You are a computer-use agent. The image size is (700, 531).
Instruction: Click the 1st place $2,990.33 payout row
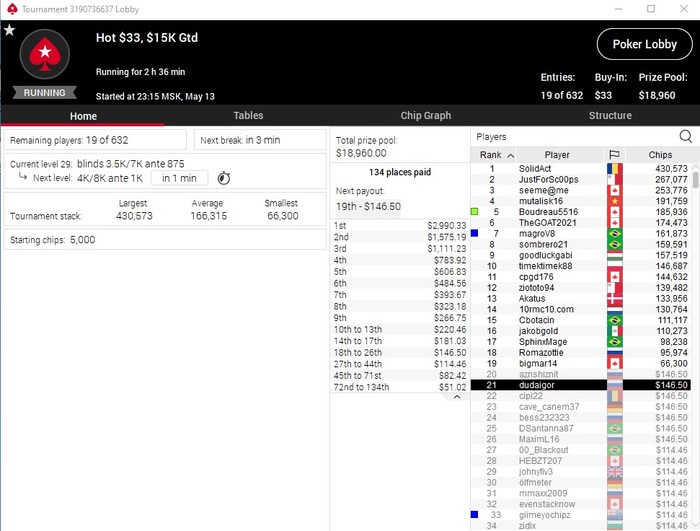400,226
